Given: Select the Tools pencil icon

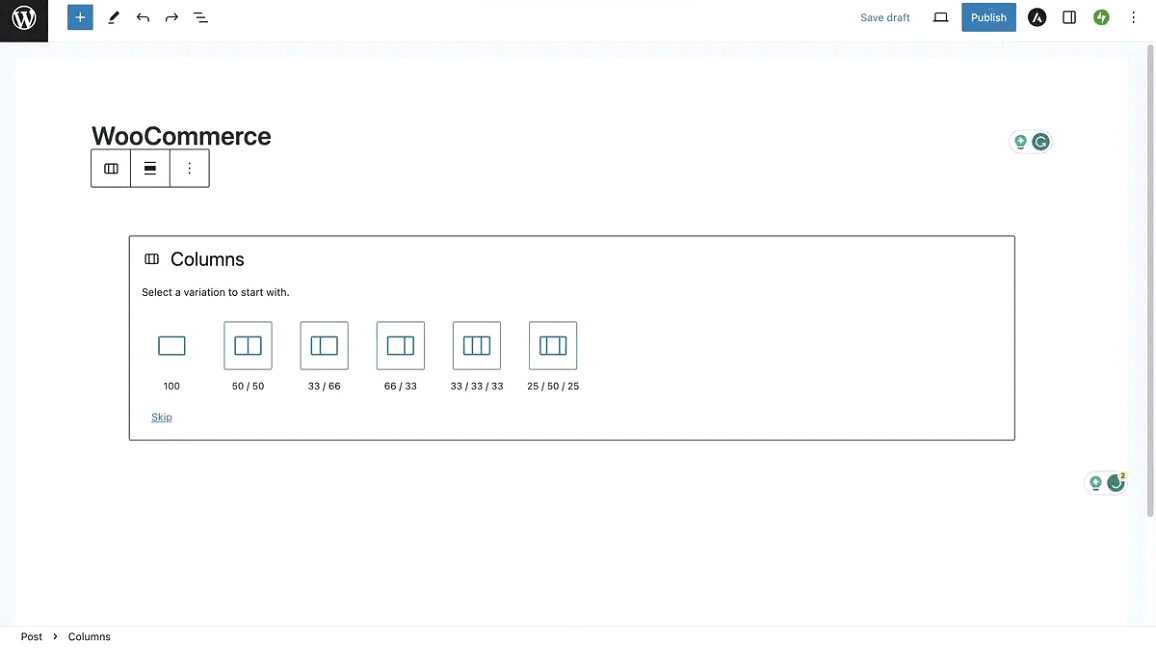Looking at the screenshot, I should click(x=114, y=18).
